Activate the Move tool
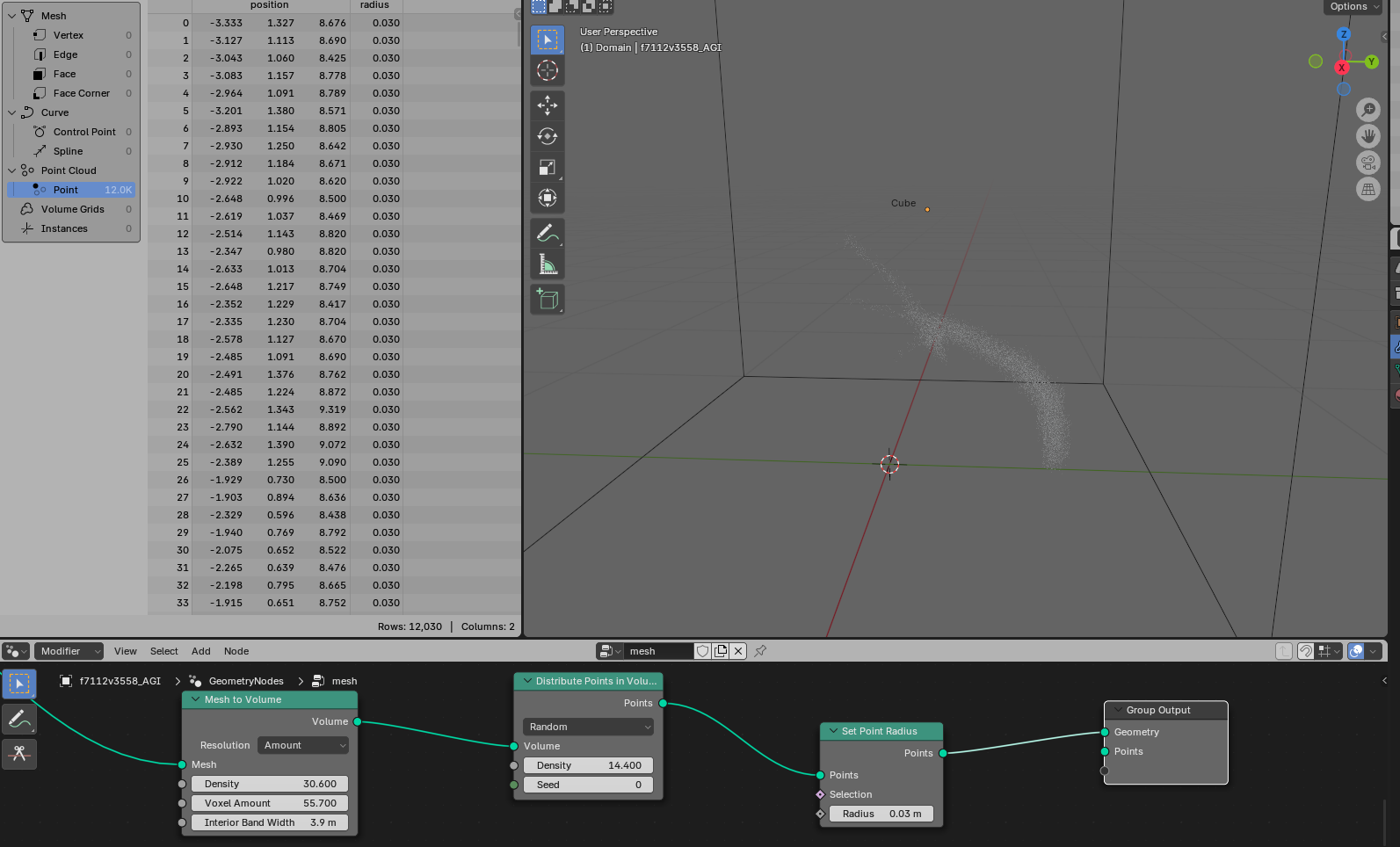The height and width of the screenshot is (847, 1400). point(548,105)
